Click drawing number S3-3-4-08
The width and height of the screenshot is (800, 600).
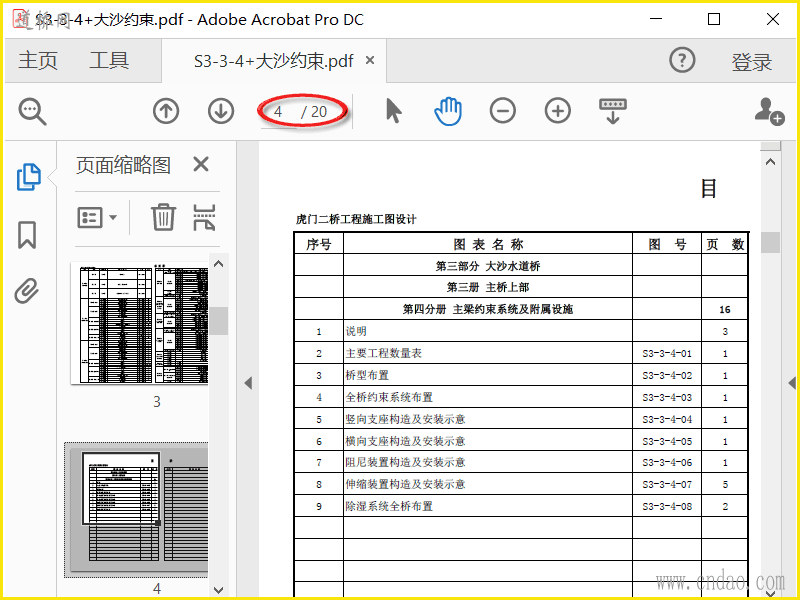pos(667,506)
